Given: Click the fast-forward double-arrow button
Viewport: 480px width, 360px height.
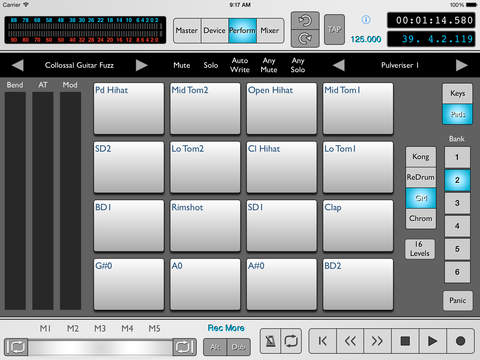Looking at the screenshot, I should point(378,341).
